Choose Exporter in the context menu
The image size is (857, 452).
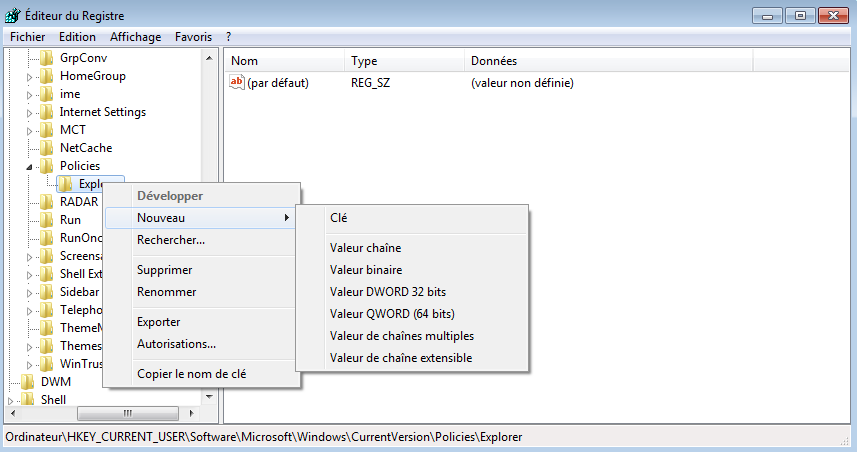click(200, 322)
